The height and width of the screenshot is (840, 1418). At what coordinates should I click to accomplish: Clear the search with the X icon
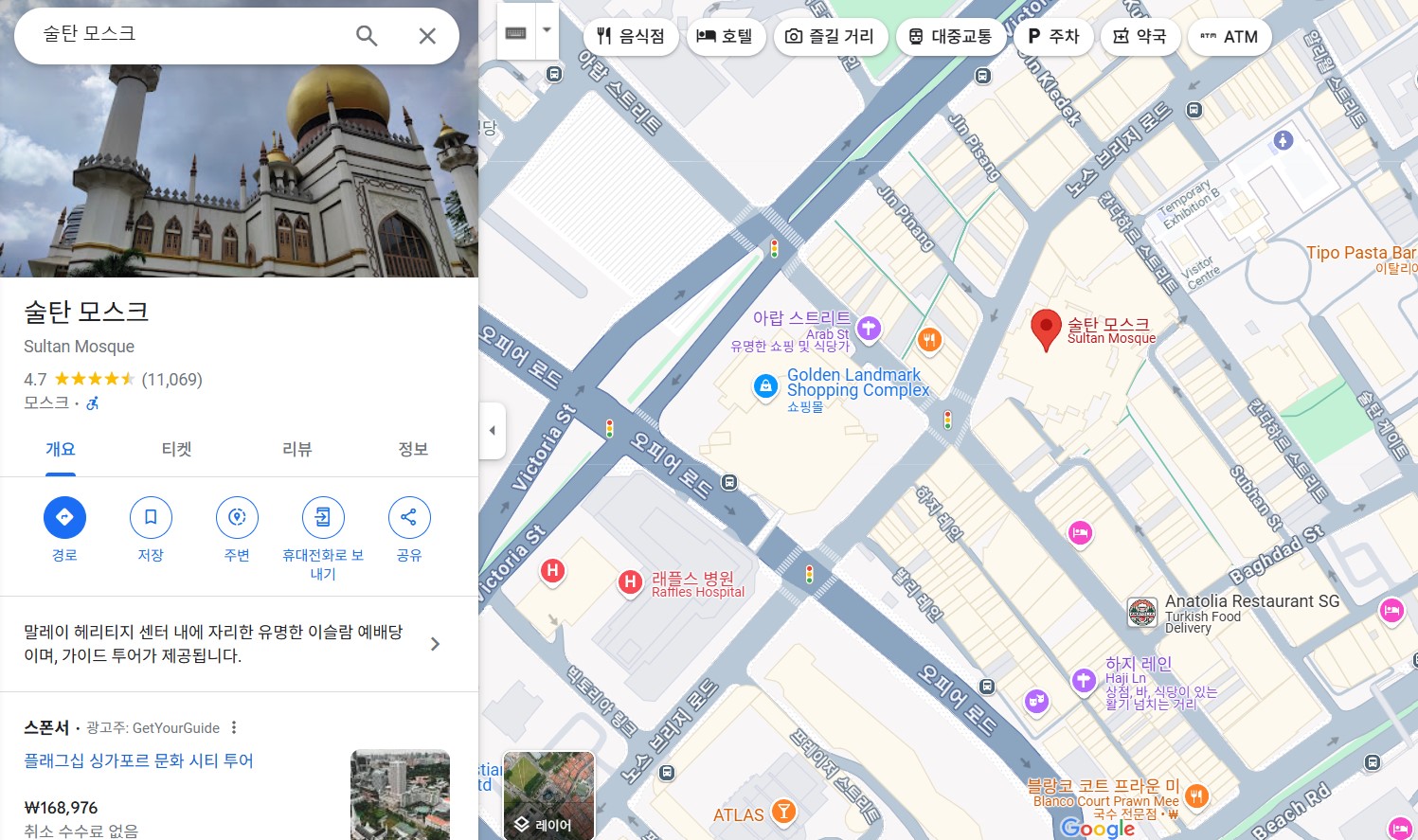[427, 36]
